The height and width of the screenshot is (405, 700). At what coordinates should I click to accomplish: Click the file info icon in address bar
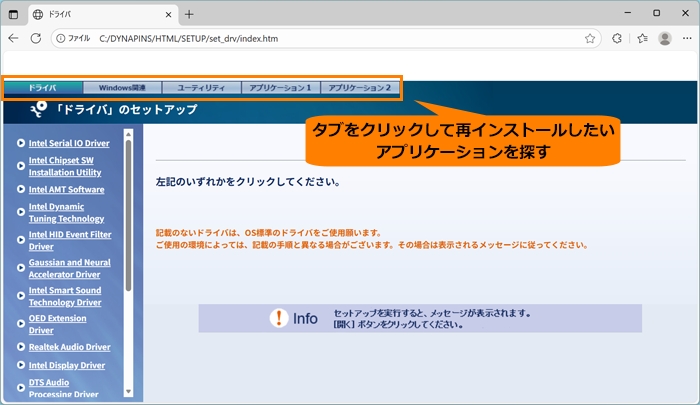[61, 38]
